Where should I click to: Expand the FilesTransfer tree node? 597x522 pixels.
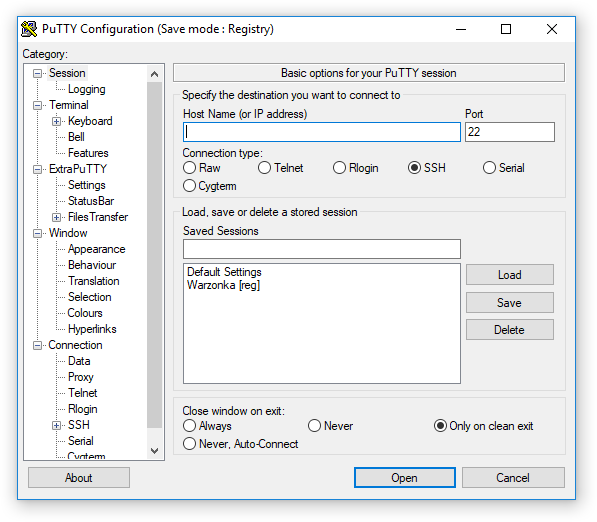(x=56, y=217)
